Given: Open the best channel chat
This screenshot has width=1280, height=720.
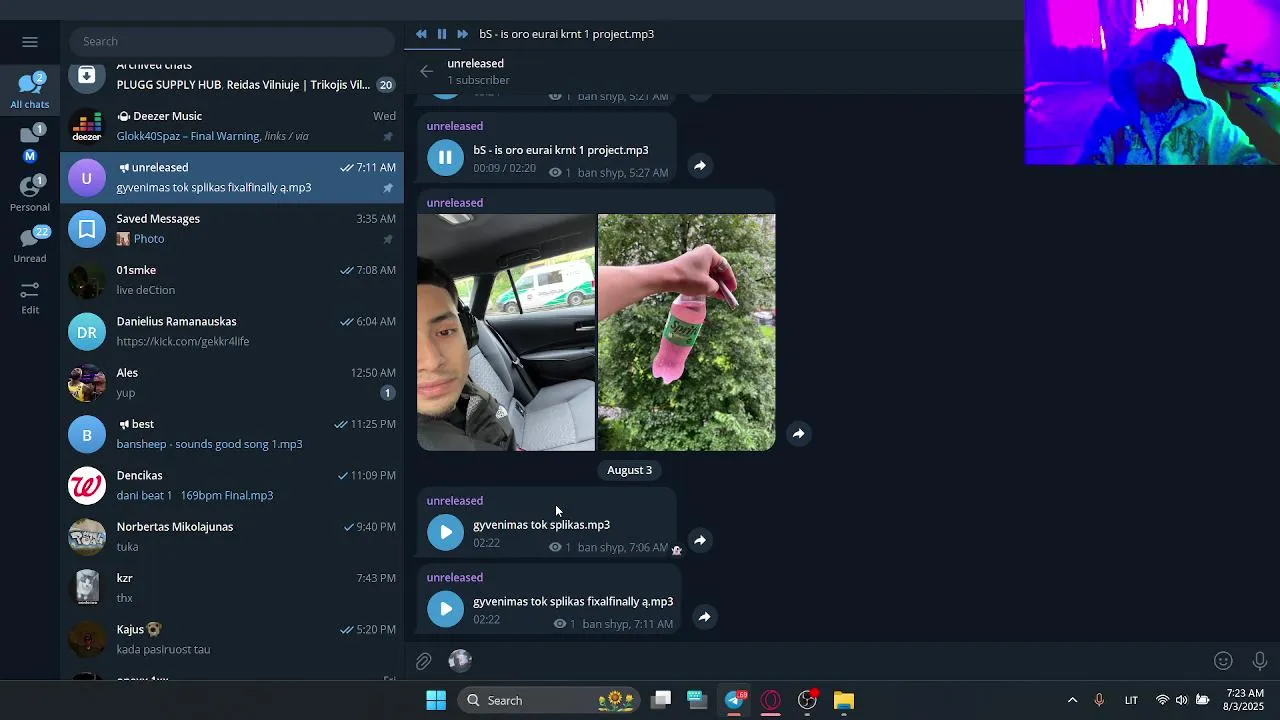Looking at the screenshot, I should [232, 434].
